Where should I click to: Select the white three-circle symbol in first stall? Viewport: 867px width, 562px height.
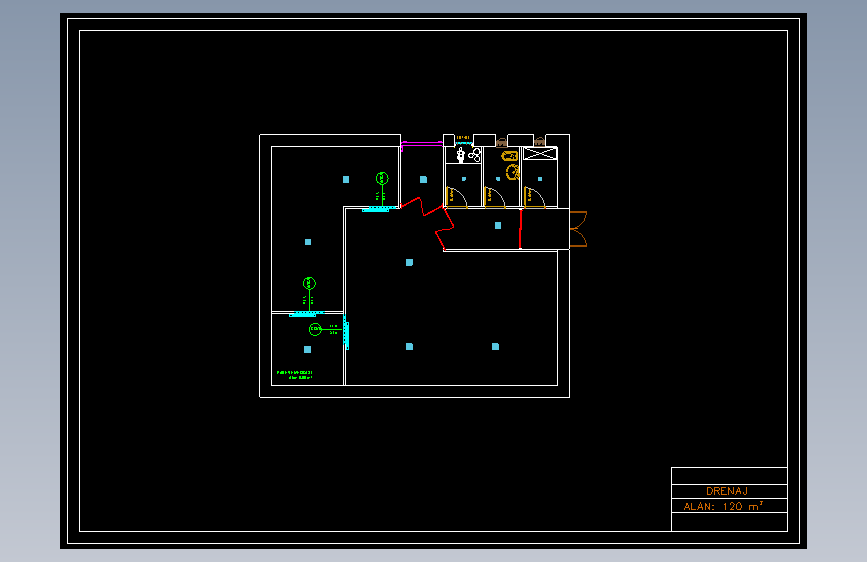tap(474, 155)
